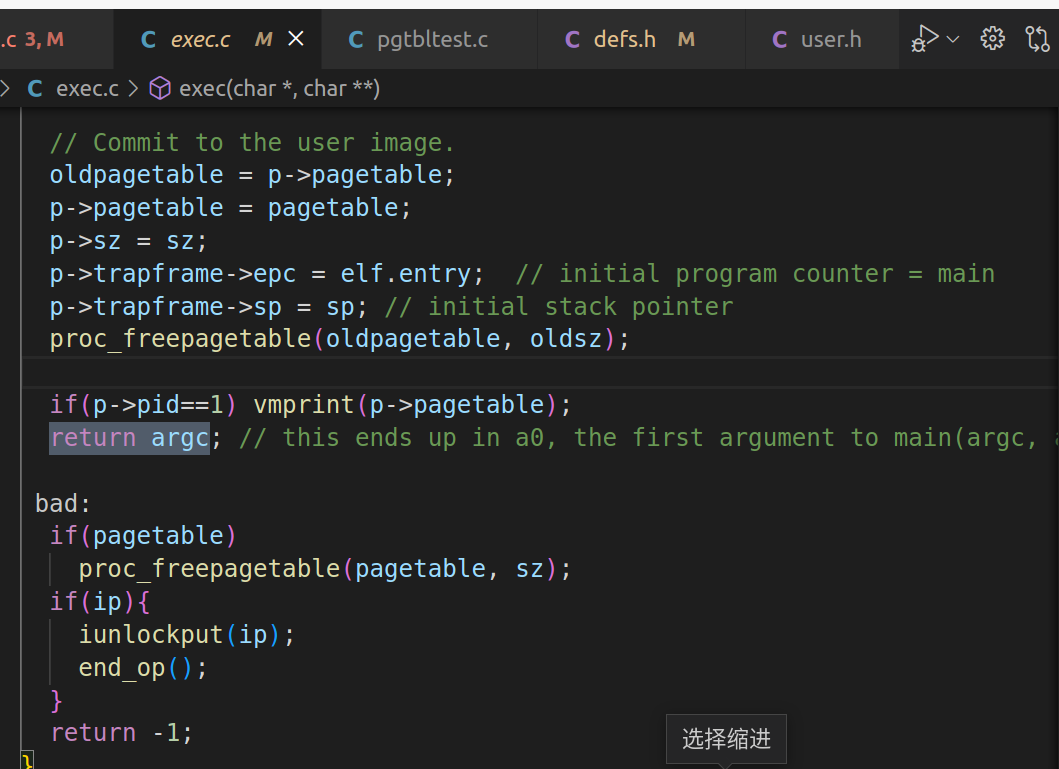Open the settings gear in the editor toolbar
Viewport: 1059px width, 769px height.
(992, 38)
